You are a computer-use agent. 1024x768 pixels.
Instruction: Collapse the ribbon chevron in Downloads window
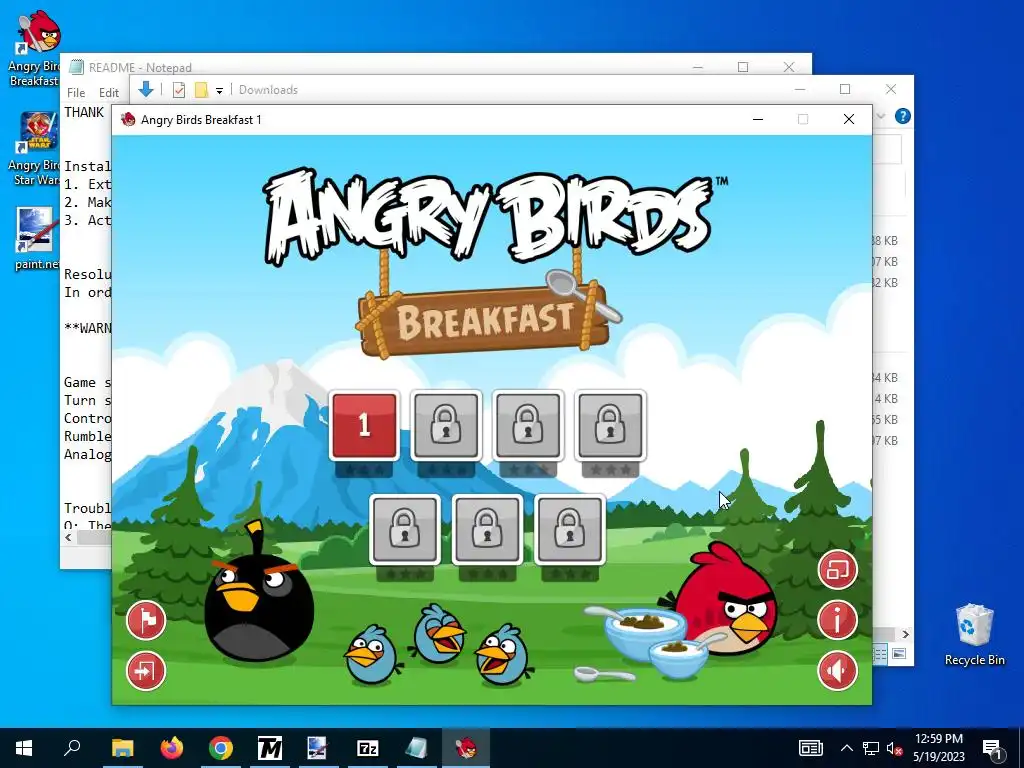tap(881, 116)
